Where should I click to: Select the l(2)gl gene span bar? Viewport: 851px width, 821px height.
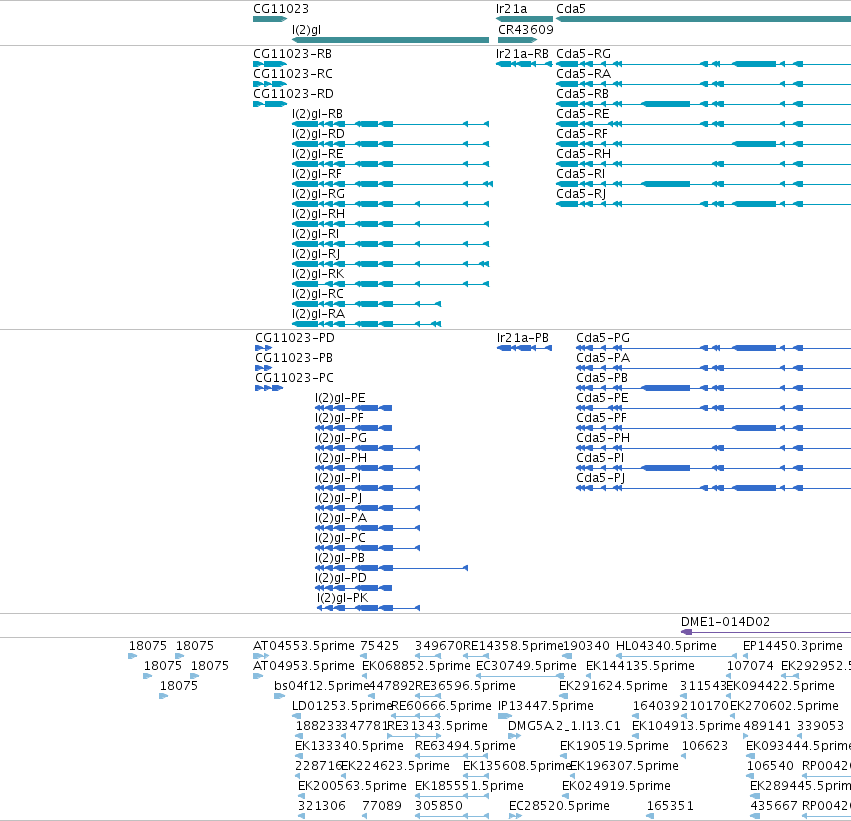390,40
